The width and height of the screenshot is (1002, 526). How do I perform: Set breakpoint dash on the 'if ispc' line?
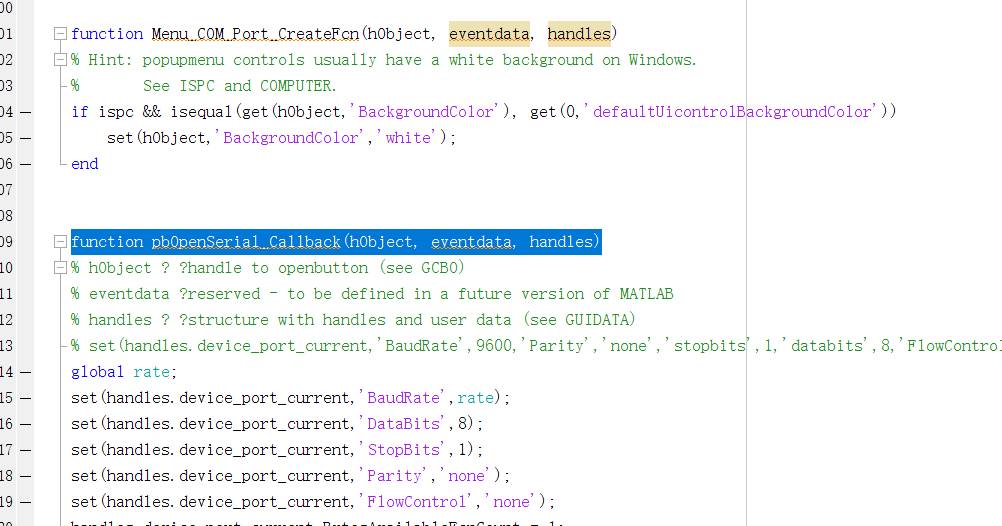(26, 112)
